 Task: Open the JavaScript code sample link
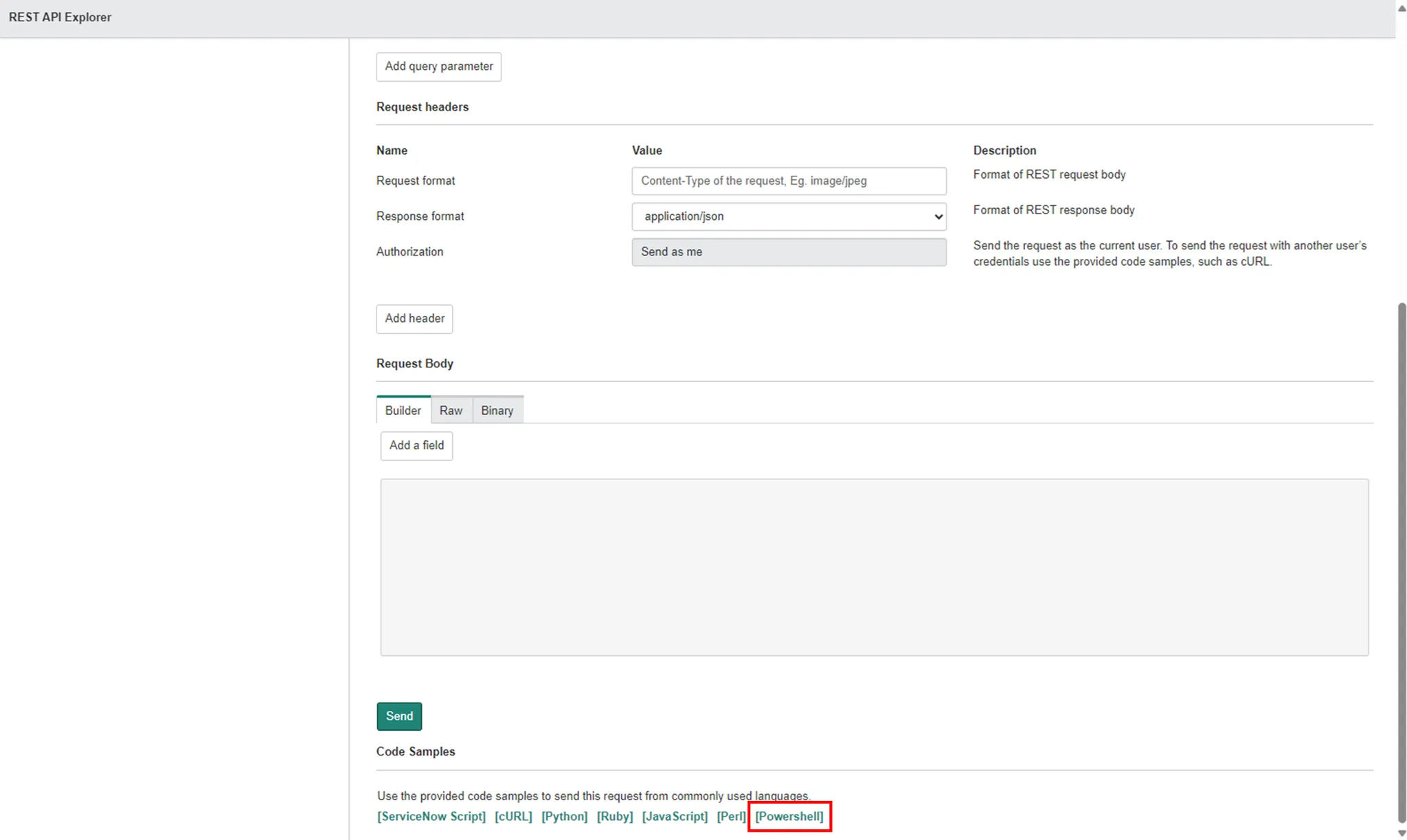pos(674,816)
